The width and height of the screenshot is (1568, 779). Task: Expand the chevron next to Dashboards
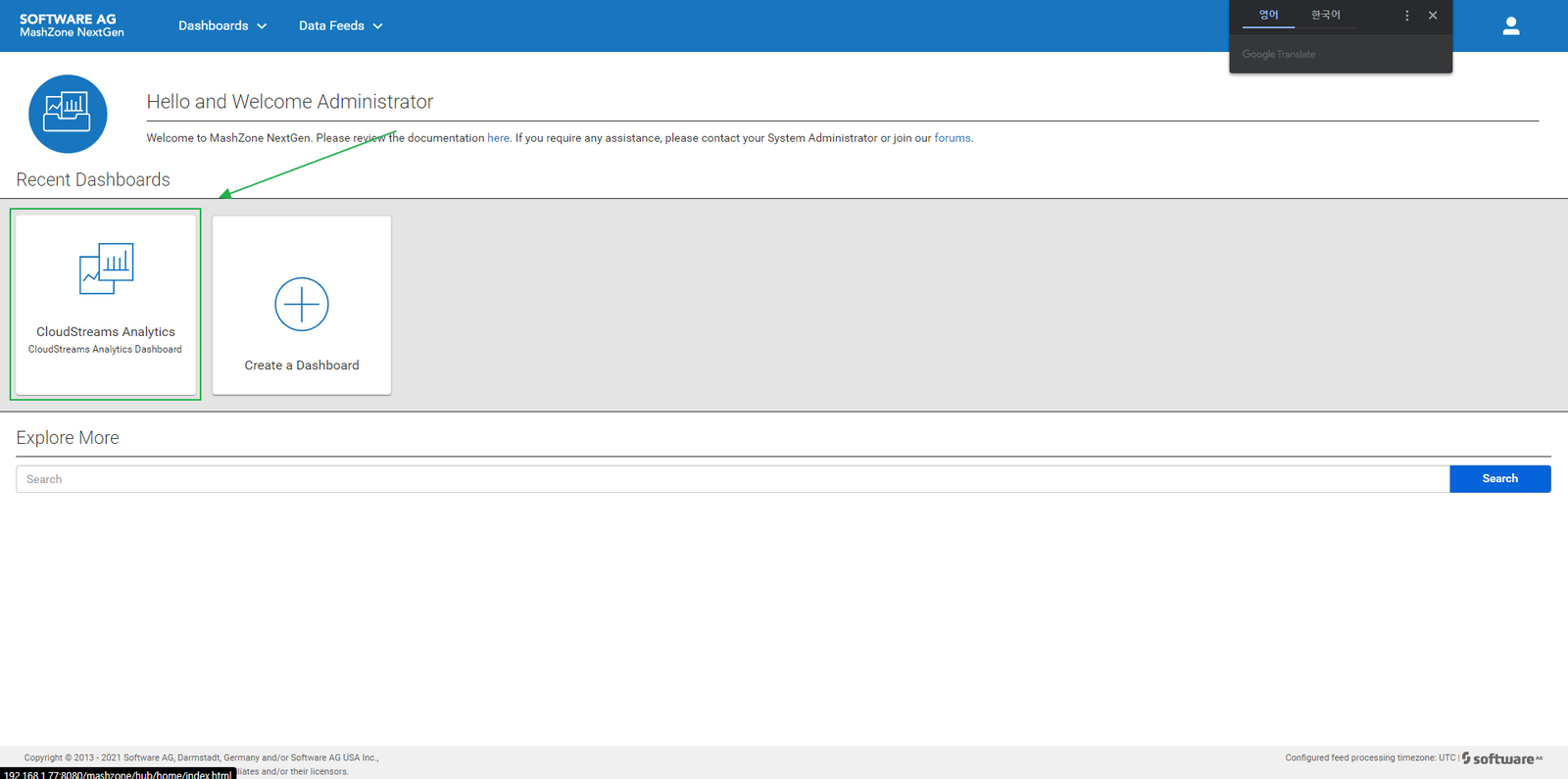pos(262,26)
